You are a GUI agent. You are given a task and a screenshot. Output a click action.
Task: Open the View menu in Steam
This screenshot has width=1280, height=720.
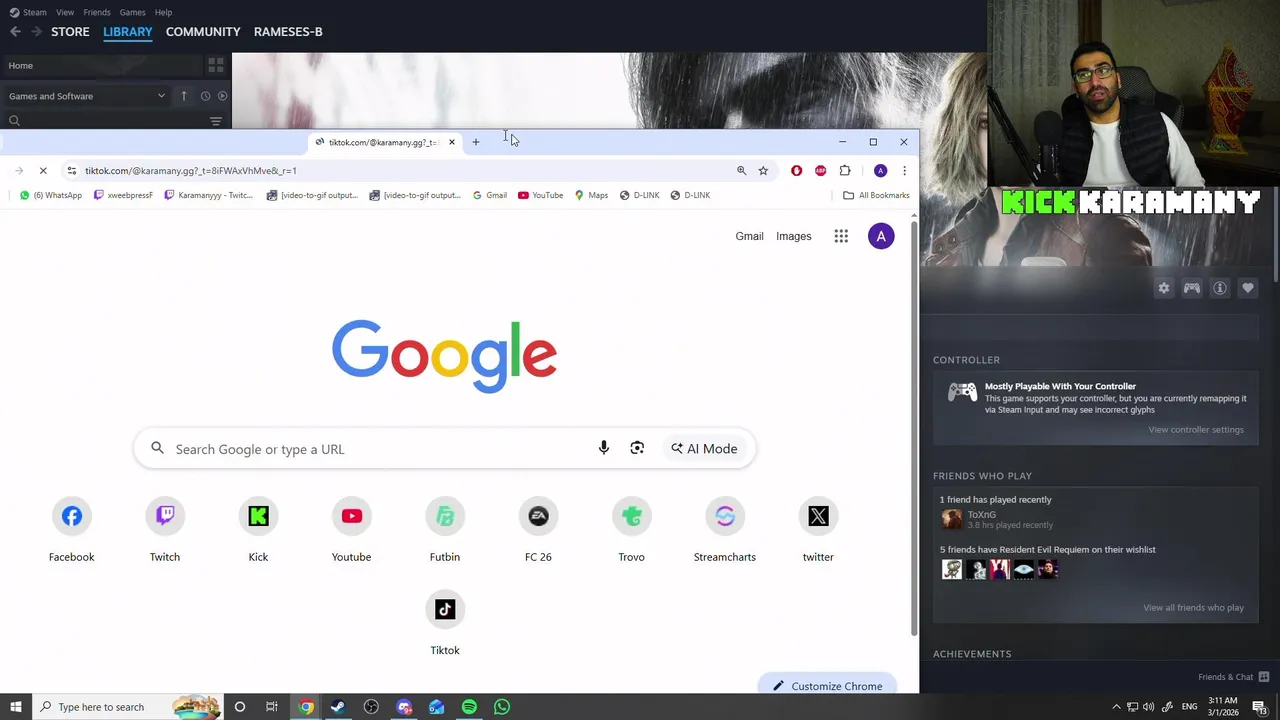coord(65,12)
